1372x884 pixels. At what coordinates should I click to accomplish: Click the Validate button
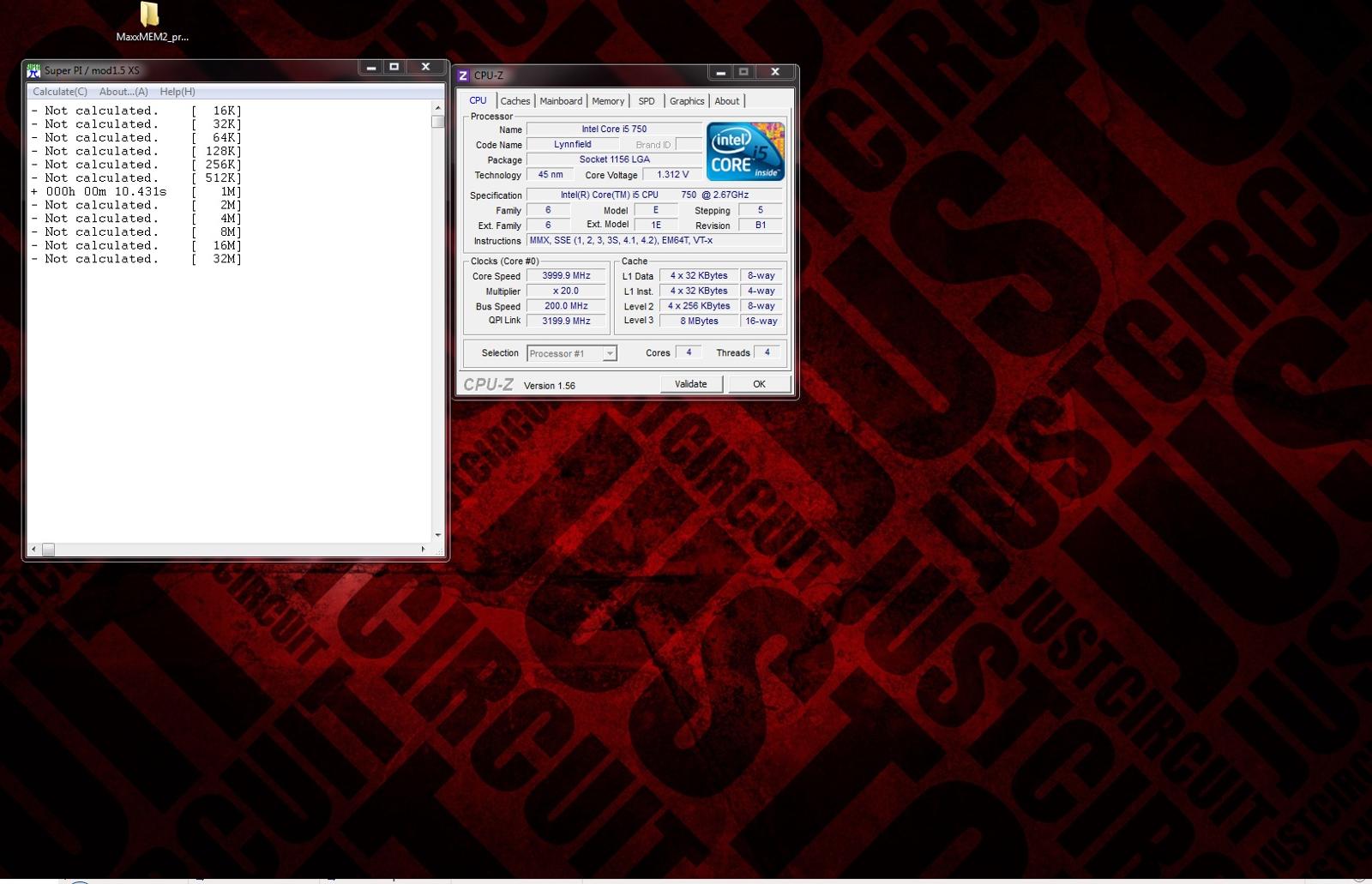pos(691,384)
